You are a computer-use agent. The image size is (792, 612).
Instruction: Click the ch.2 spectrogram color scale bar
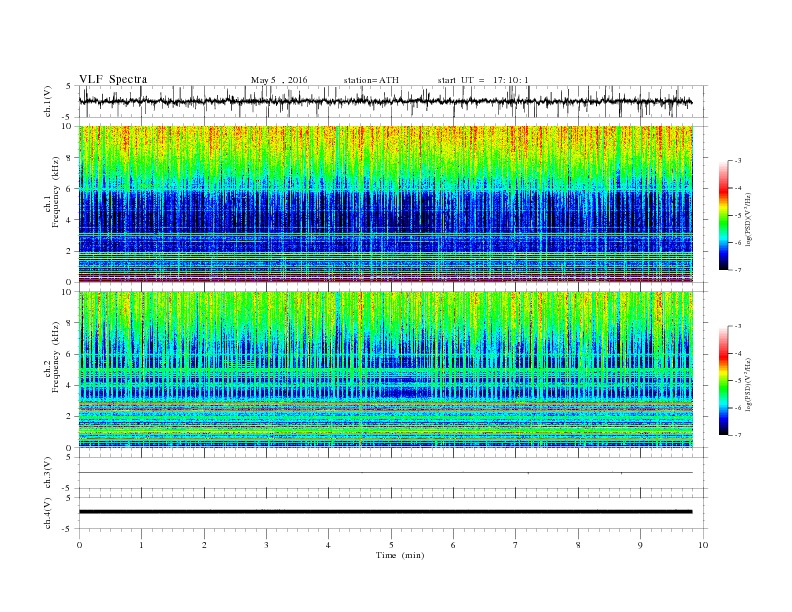point(723,381)
